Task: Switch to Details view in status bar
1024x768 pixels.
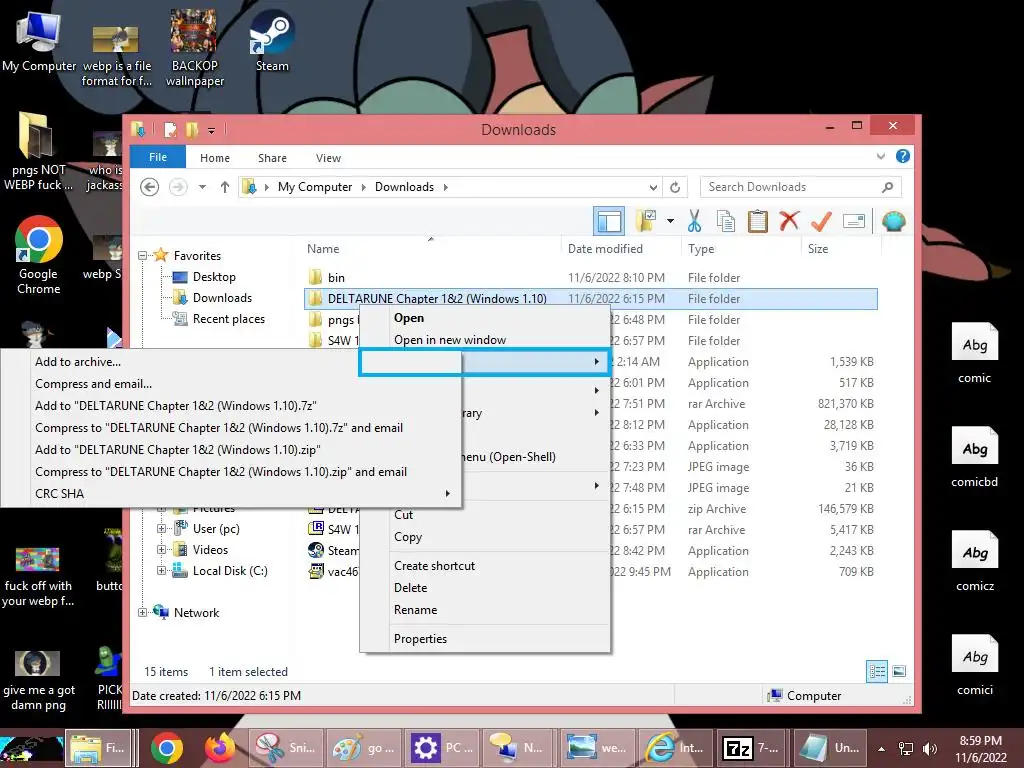Action: coord(876,671)
